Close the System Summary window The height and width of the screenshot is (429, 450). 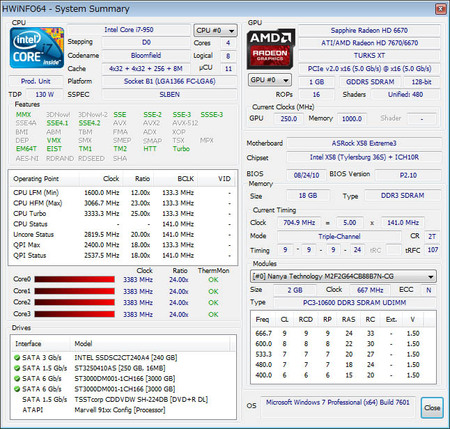coord(440,9)
